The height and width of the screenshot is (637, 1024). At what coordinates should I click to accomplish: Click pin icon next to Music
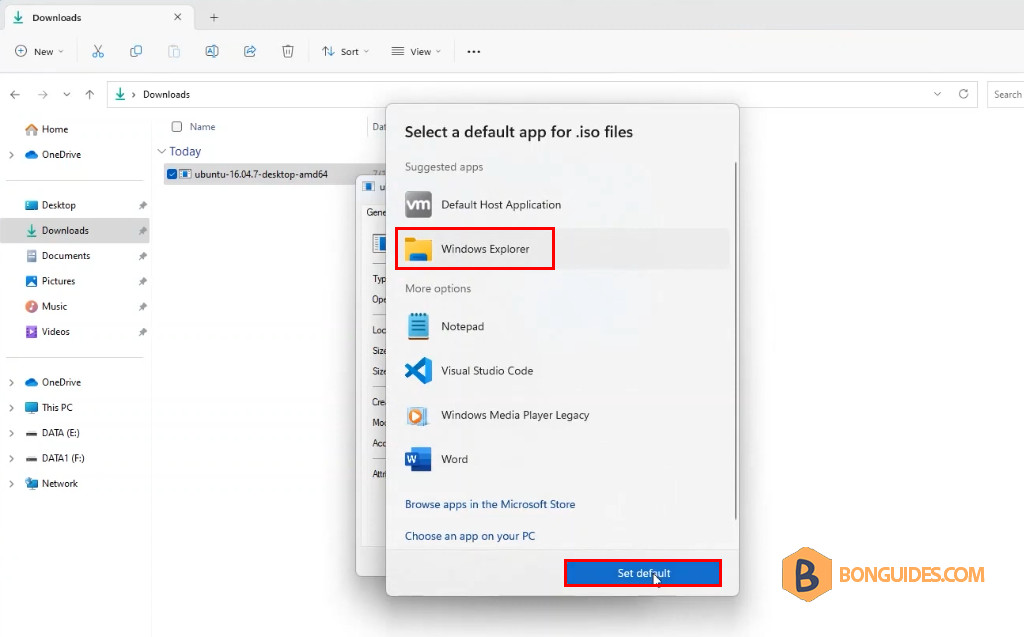pos(142,306)
